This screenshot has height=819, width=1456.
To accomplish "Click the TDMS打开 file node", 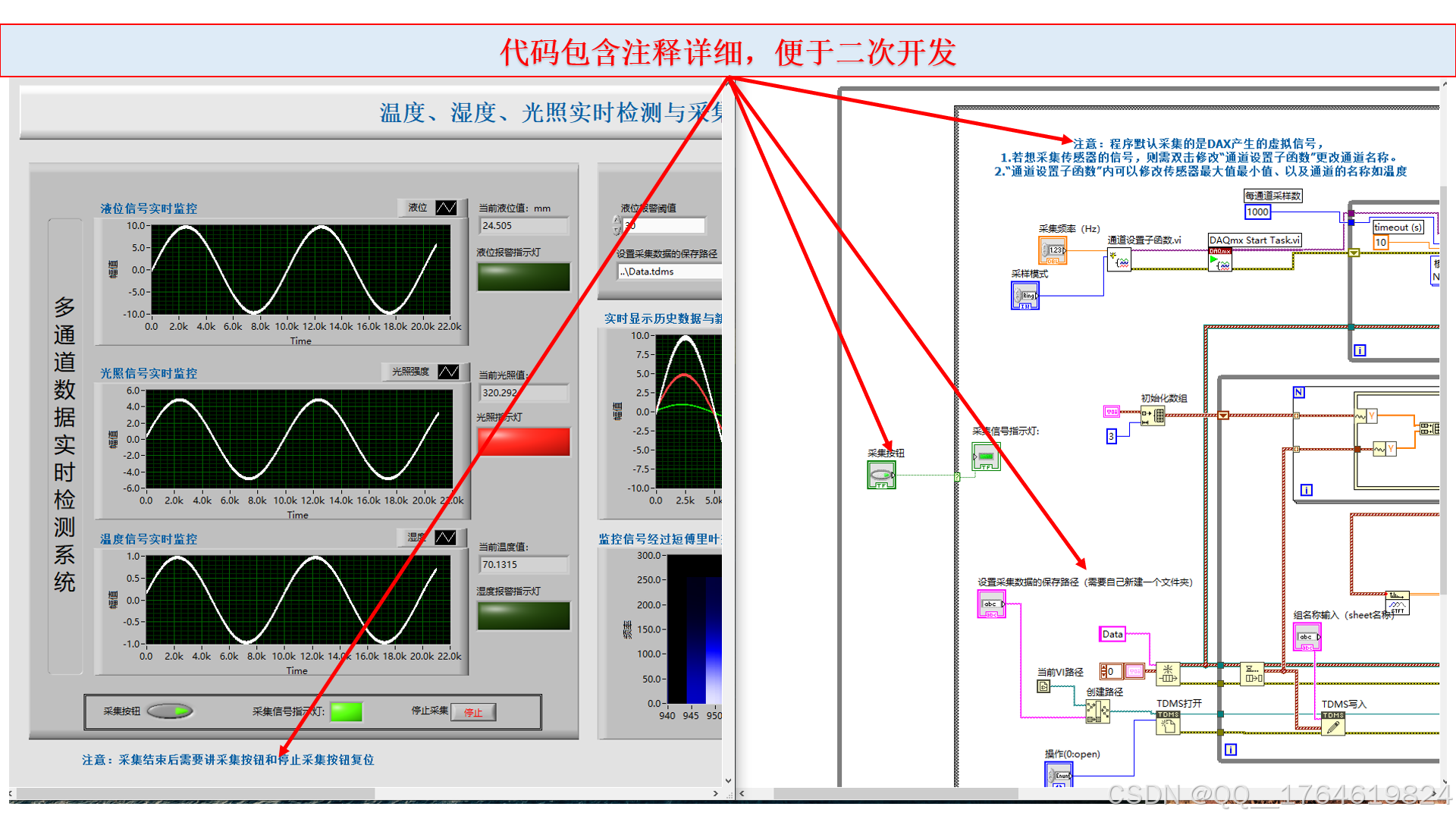I will pos(1168,724).
